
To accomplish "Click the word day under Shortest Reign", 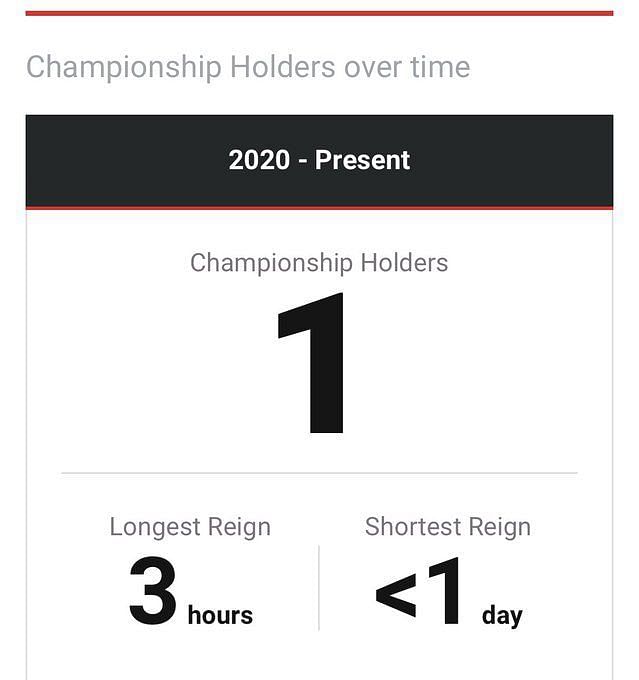I will click(502, 616).
